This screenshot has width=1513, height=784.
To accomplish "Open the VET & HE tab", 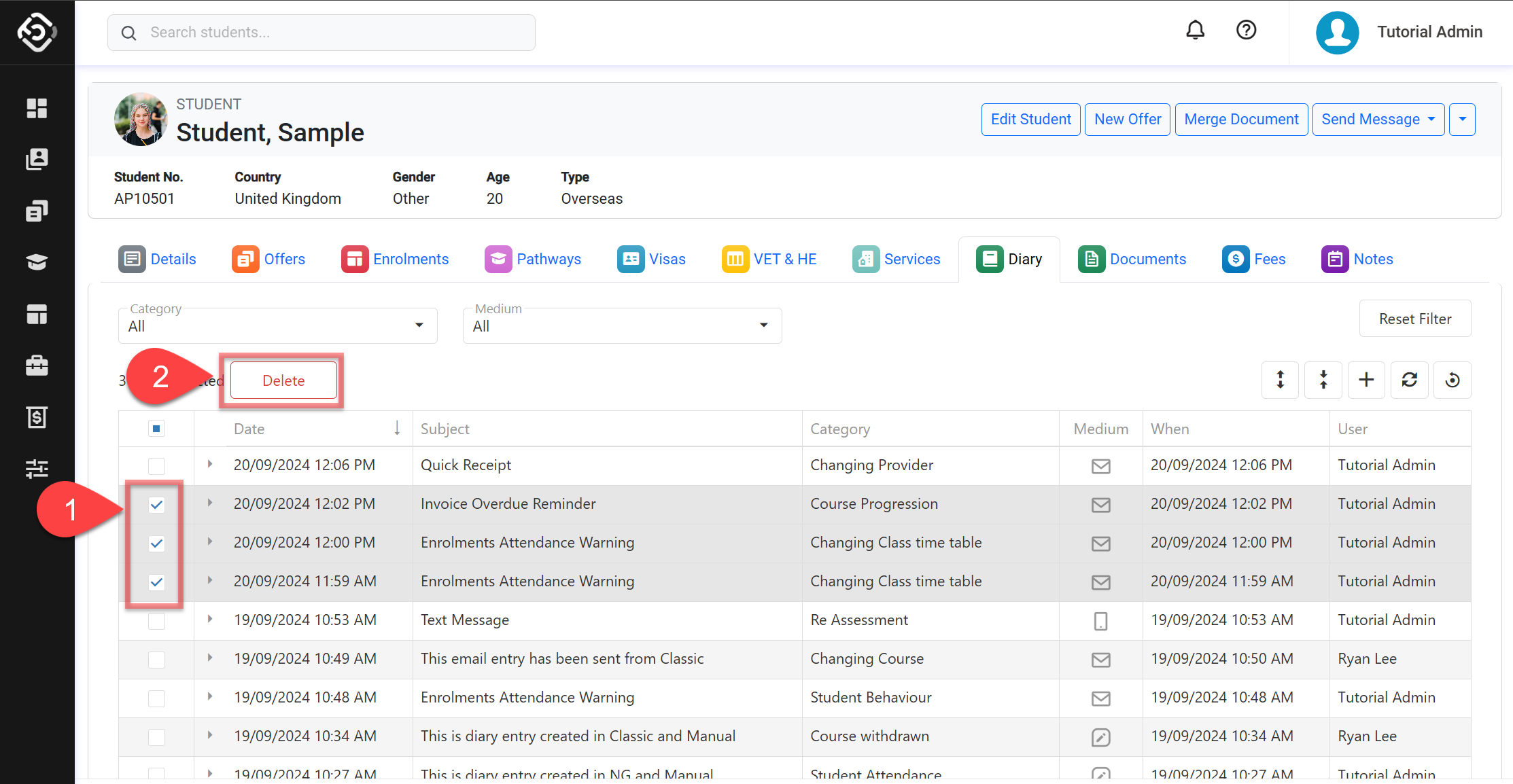I will 769,260.
